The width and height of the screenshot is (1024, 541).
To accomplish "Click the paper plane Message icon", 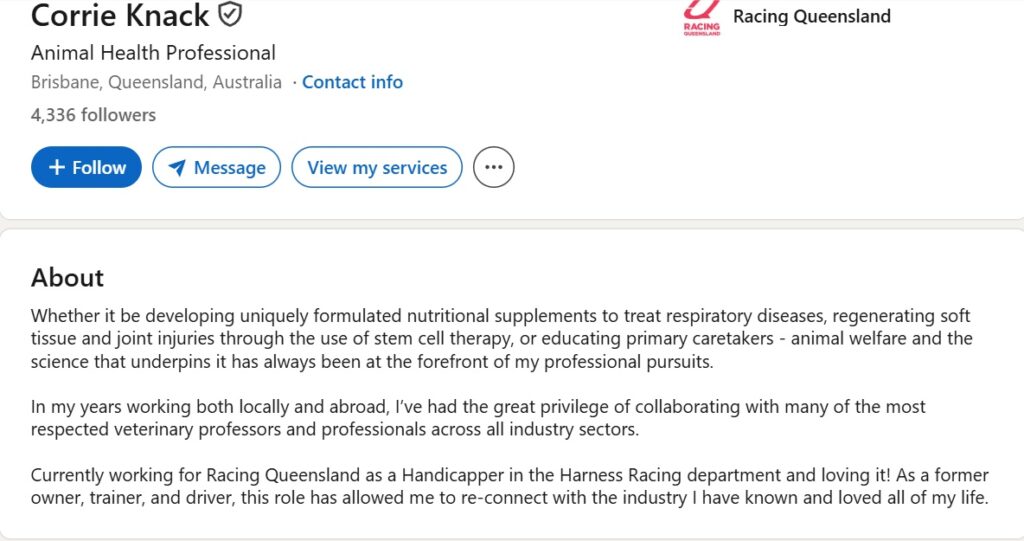I will tap(177, 167).
